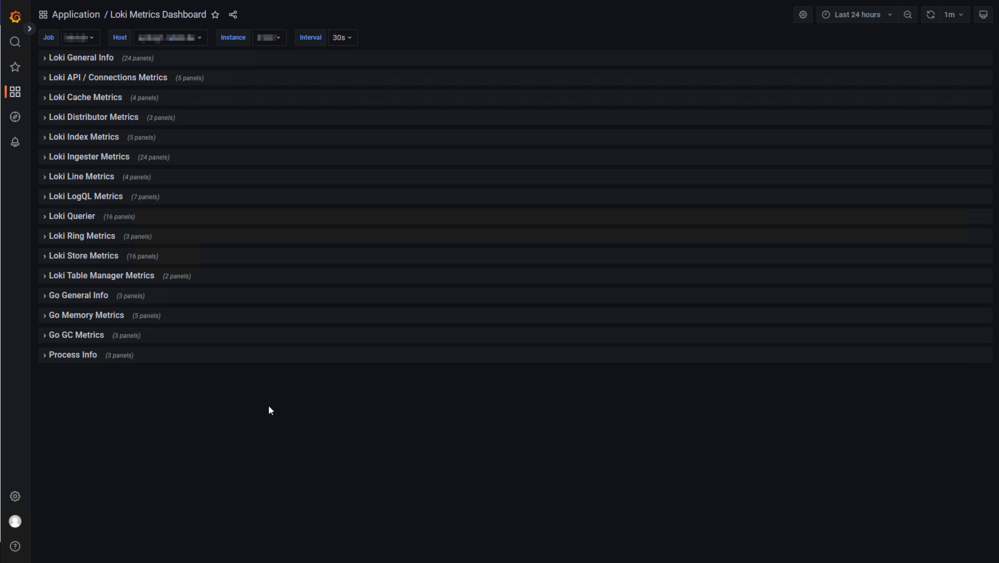999x563 pixels.
Task: Open the Grafana home logo
Action: (15, 16)
